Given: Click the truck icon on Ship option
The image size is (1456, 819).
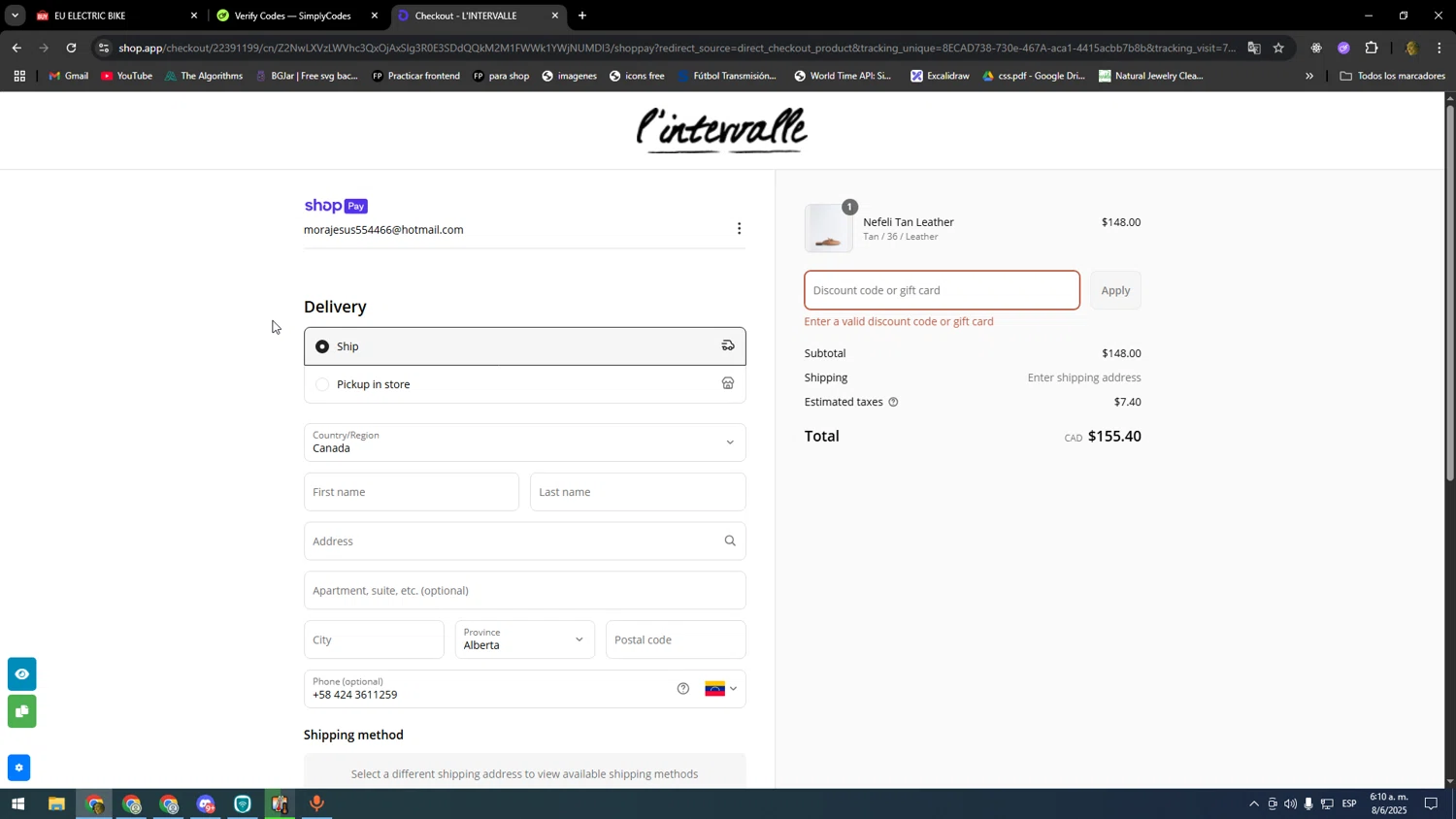Looking at the screenshot, I should (728, 345).
